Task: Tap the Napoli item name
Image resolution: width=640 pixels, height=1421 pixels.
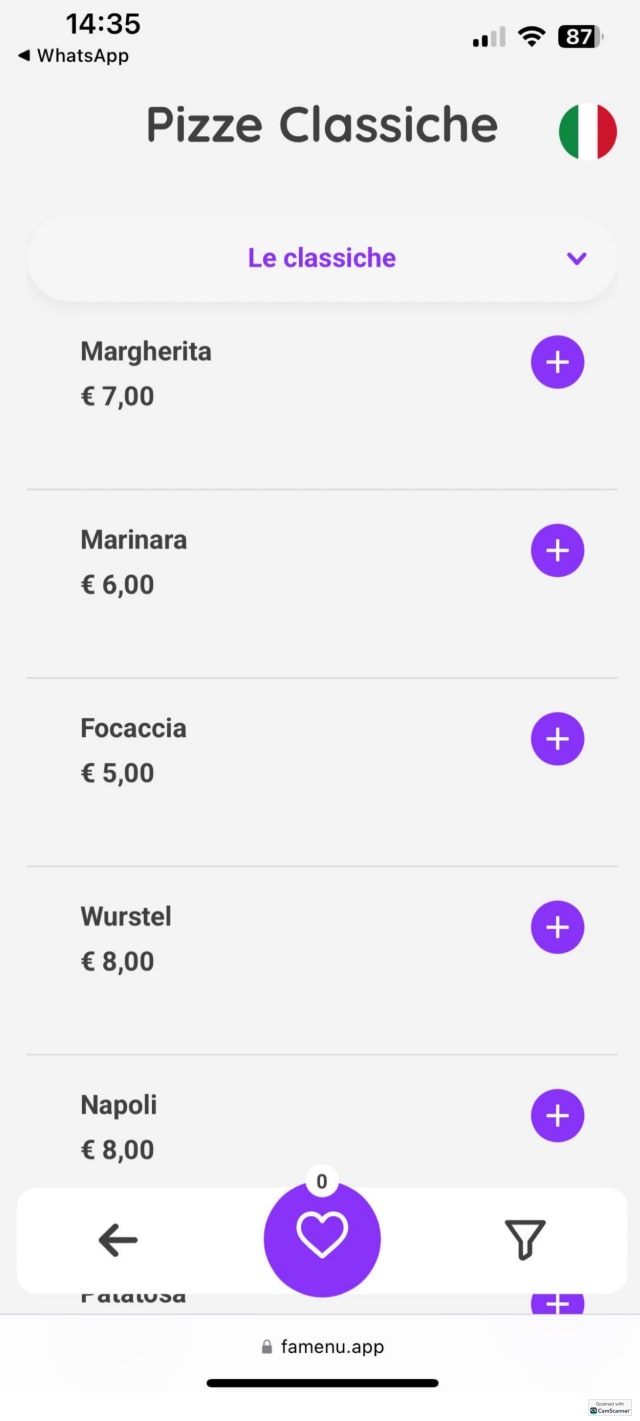Action: pyautogui.click(x=119, y=1105)
